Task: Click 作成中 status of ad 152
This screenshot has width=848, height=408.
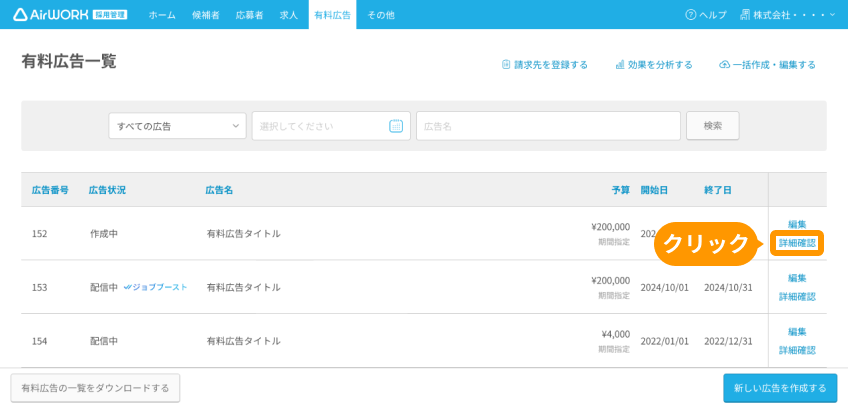Action: coord(104,234)
